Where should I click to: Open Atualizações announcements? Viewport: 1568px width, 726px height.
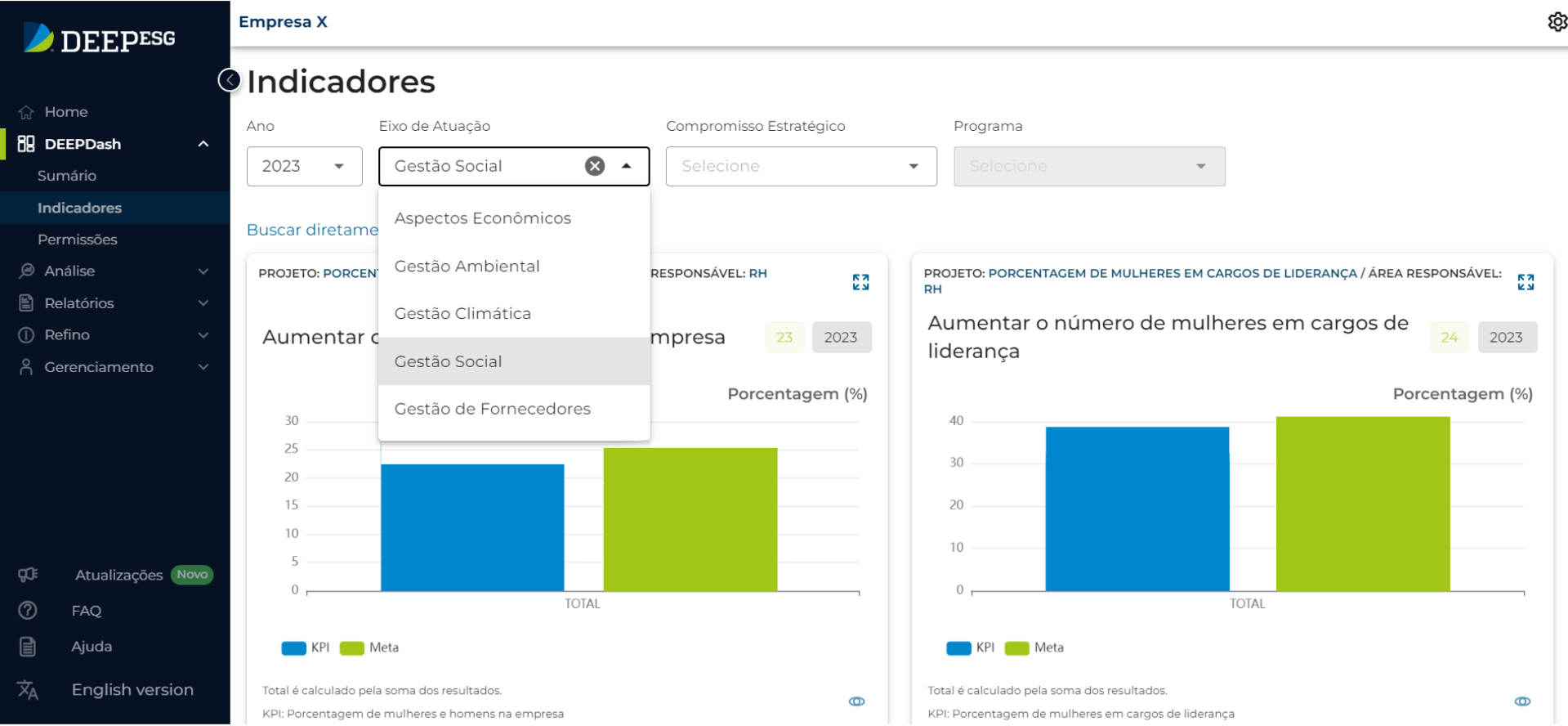click(x=118, y=576)
